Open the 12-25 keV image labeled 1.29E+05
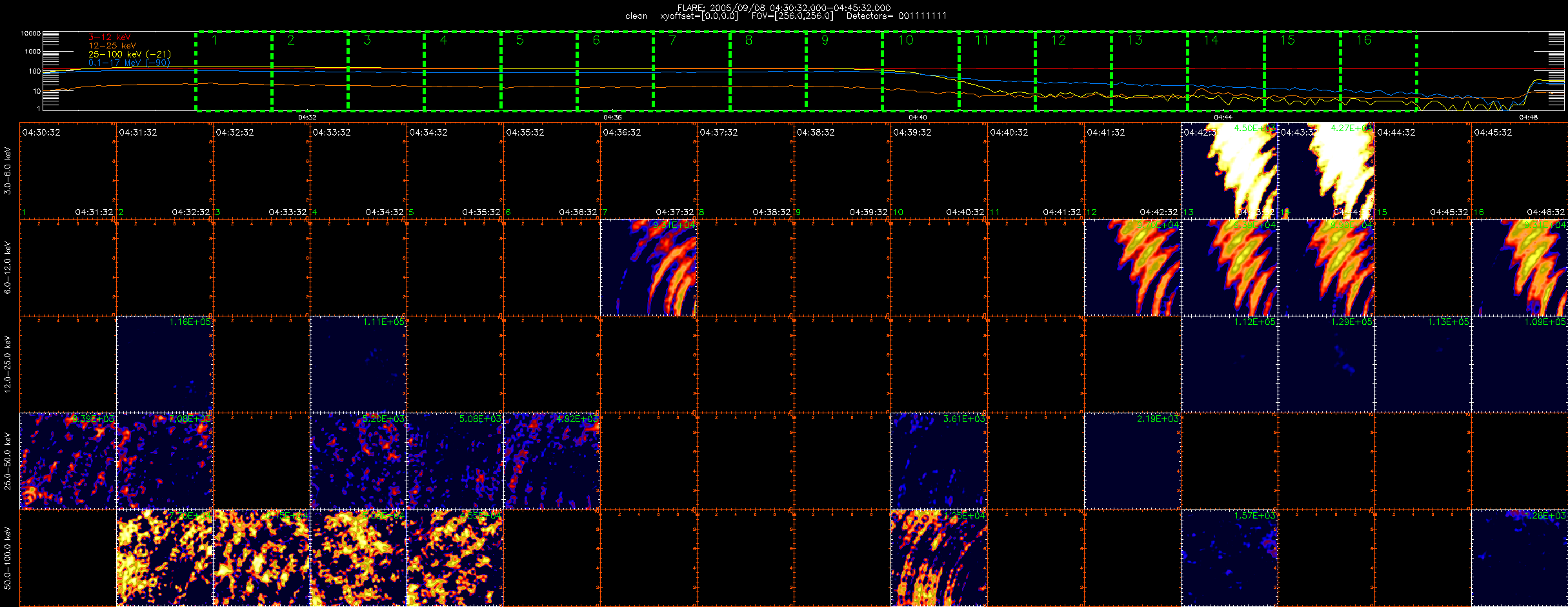 [x=1327, y=364]
